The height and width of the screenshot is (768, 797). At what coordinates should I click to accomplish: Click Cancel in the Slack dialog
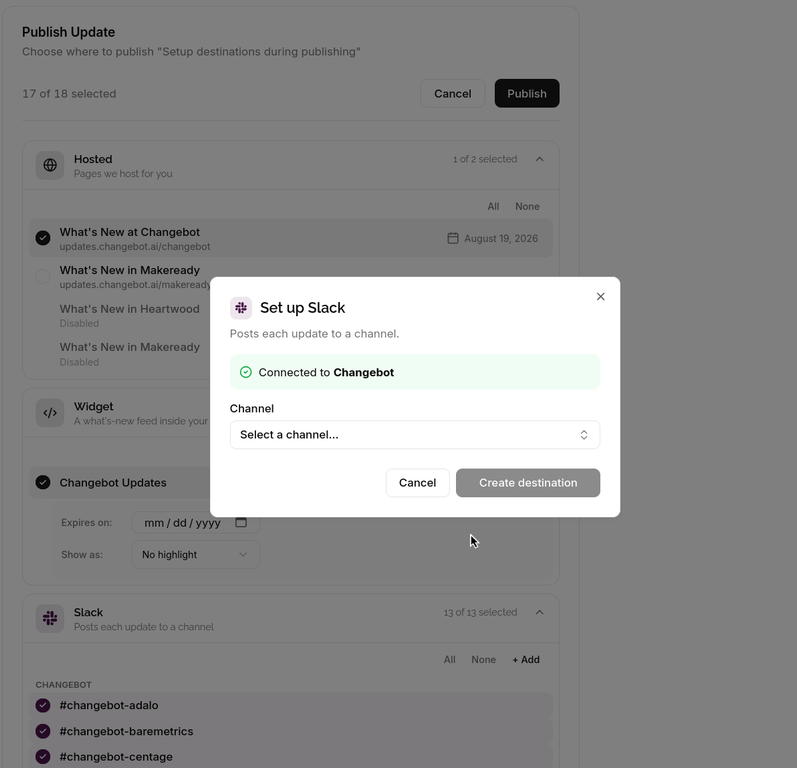point(417,483)
